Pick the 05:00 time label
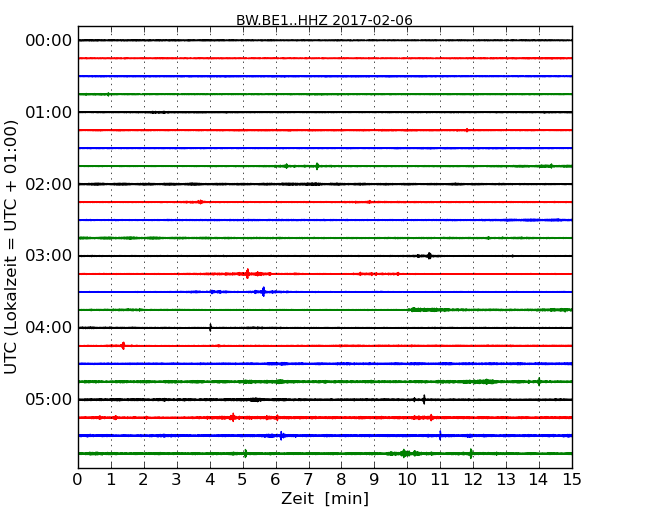The height and width of the screenshot is (520, 650). pyautogui.click(x=49, y=399)
